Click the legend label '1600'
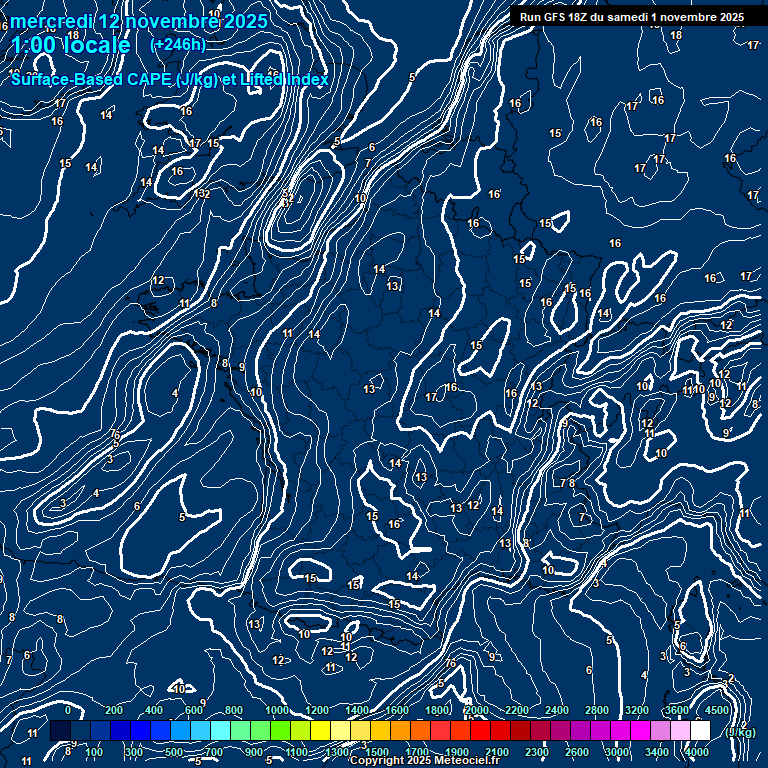The image size is (768, 768). tap(397, 710)
